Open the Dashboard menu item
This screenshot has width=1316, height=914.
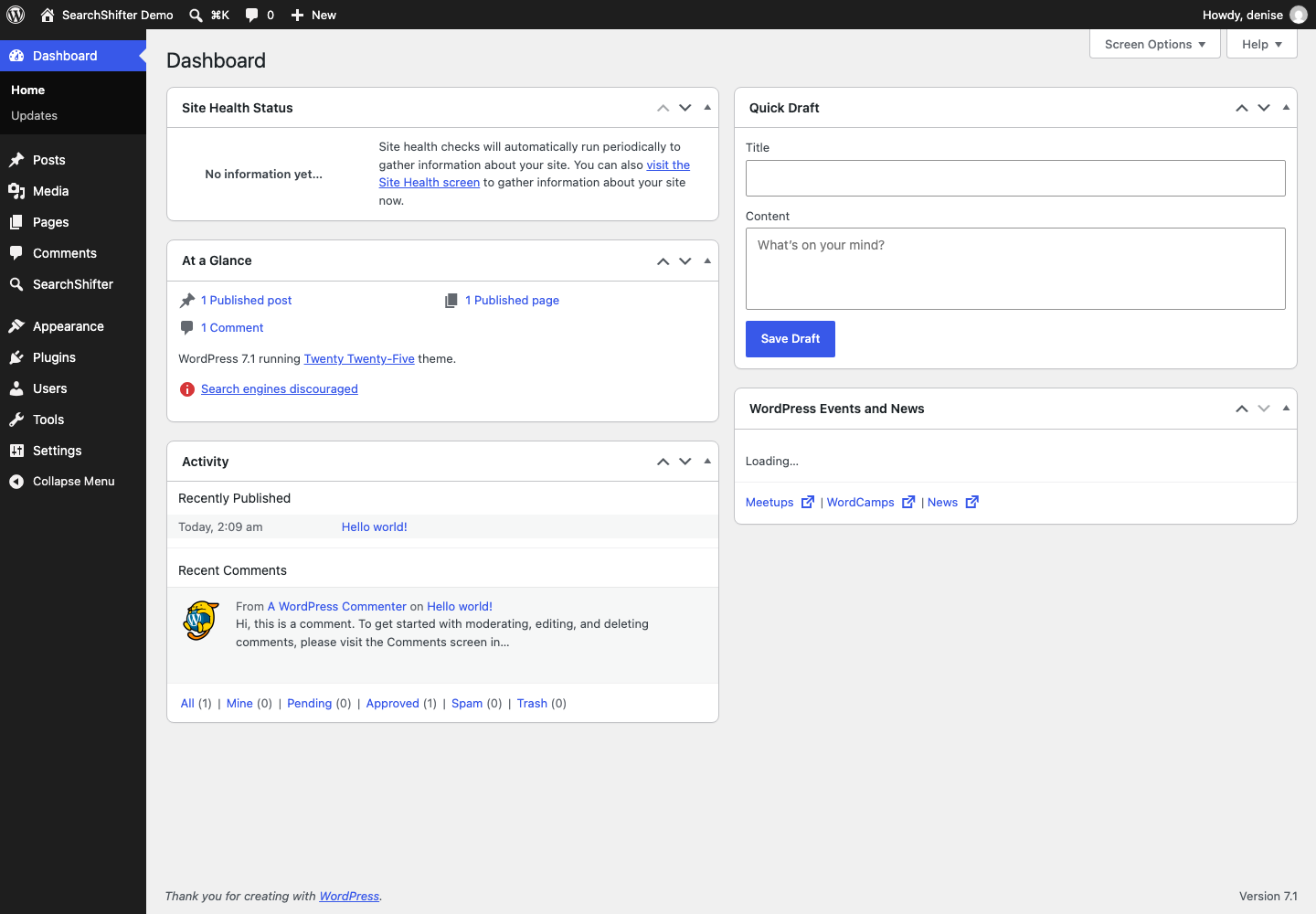tap(73, 56)
